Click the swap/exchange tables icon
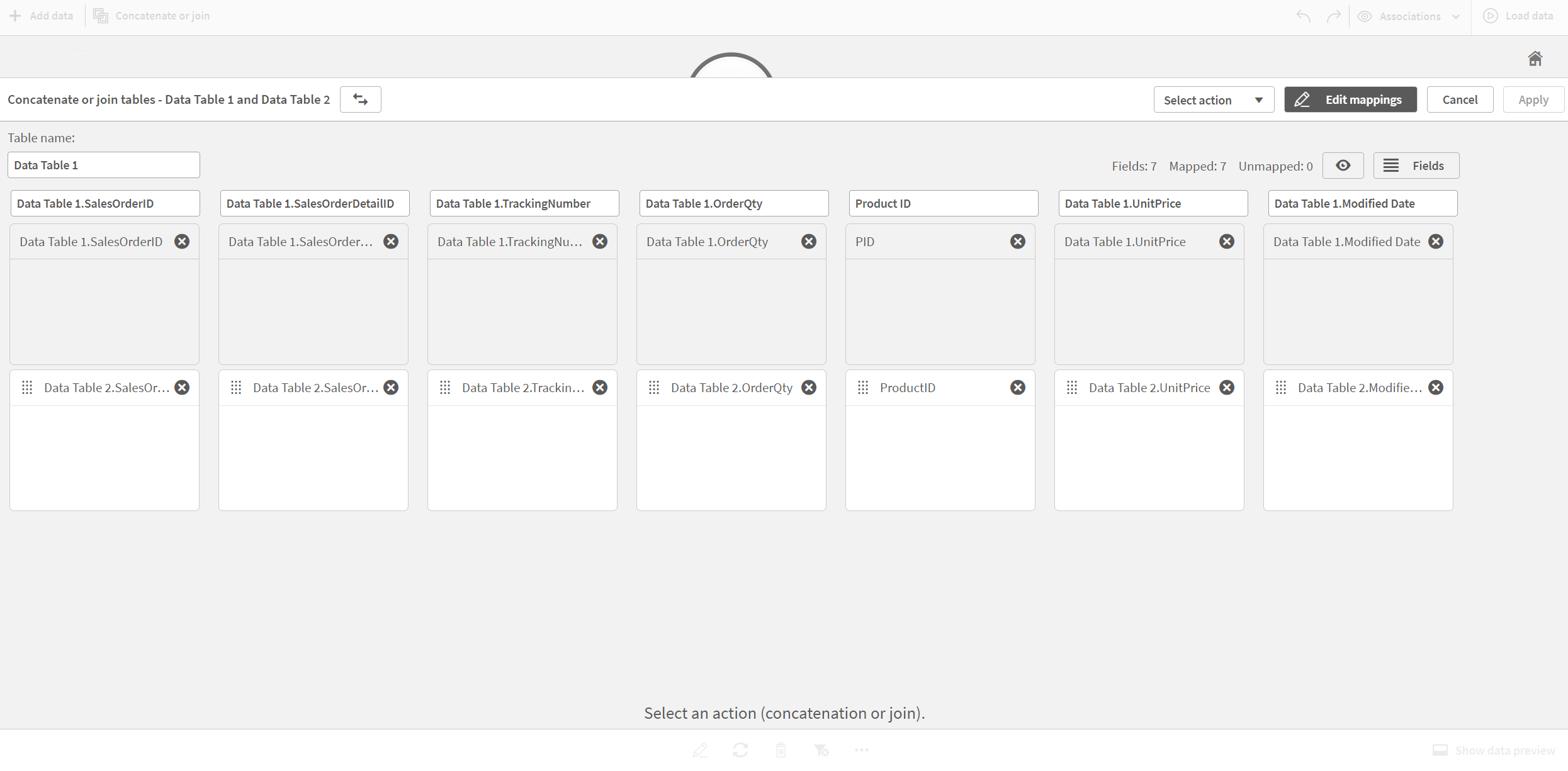The image size is (1568, 771). click(x=361, y=99)
